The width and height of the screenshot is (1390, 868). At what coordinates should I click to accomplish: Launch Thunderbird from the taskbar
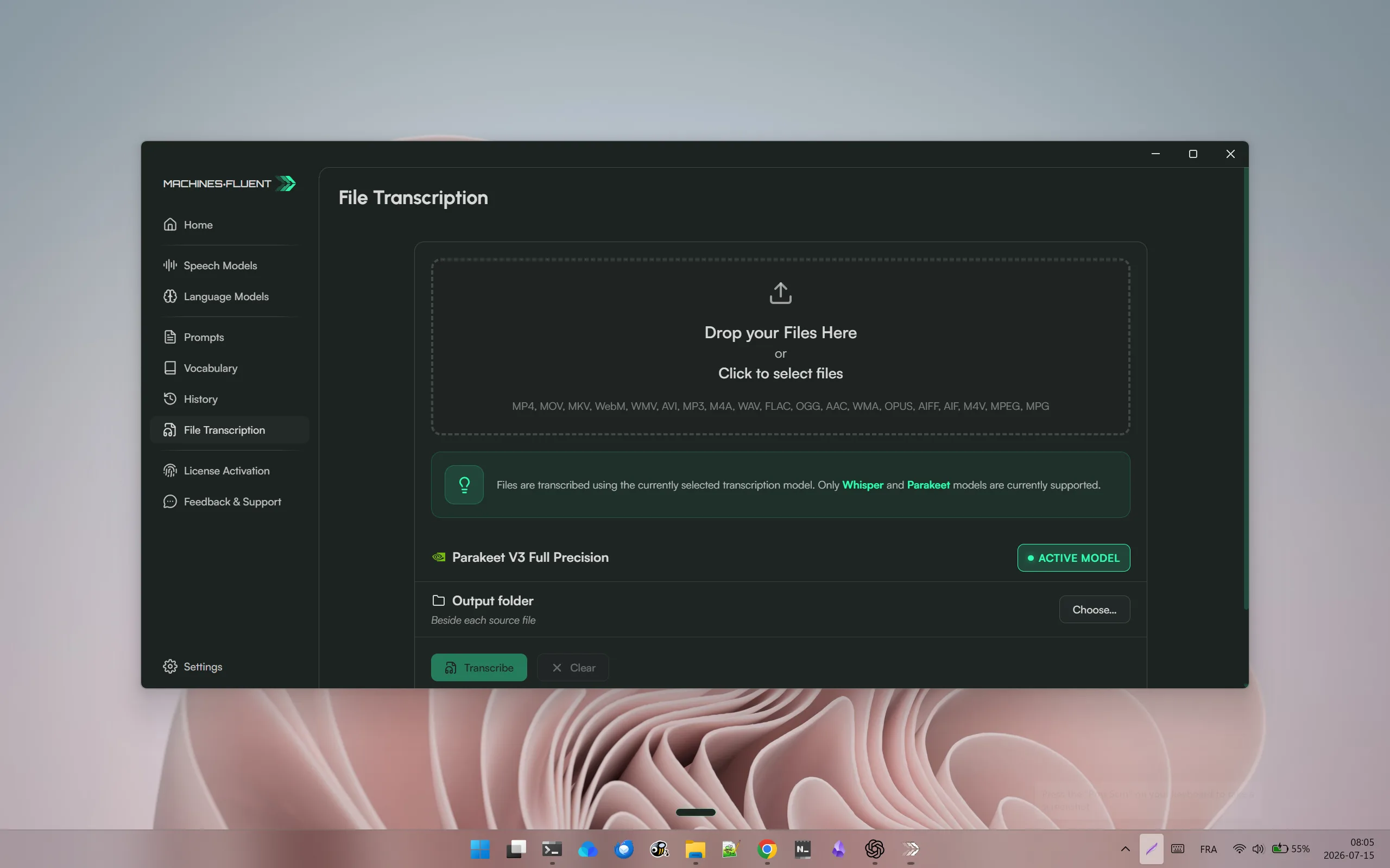coord(623,849)
